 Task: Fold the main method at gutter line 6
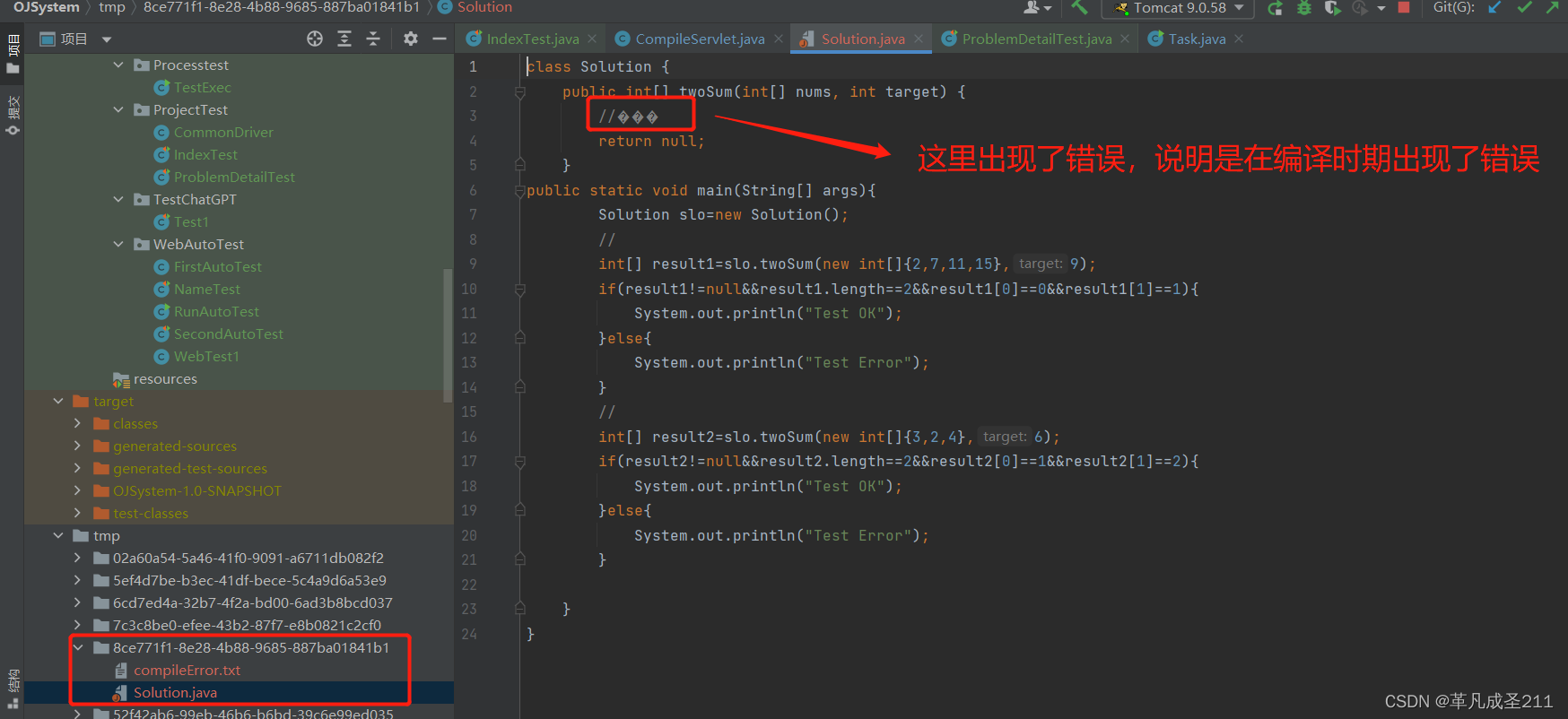(519, 190)
